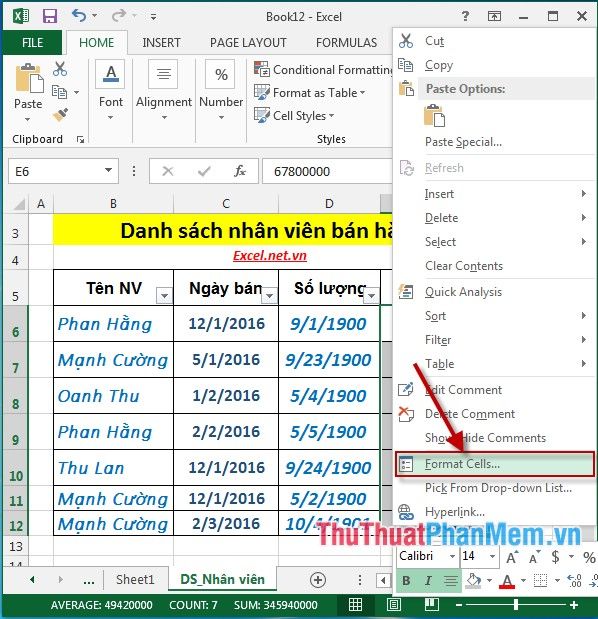
Task: Switch to Normal view in status bar
Action: coord(355,604)
